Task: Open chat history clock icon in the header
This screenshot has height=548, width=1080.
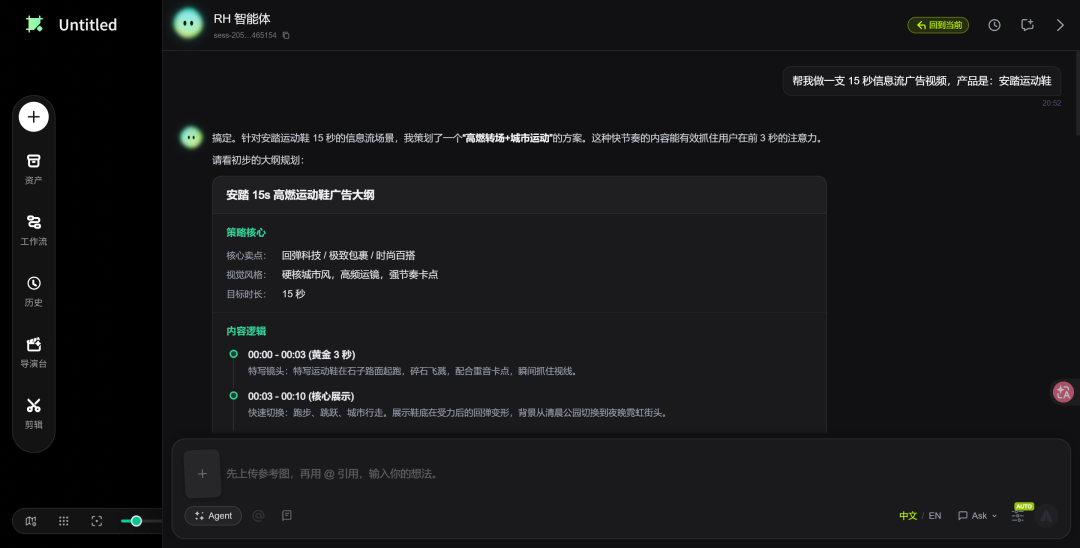Action: 994,25
